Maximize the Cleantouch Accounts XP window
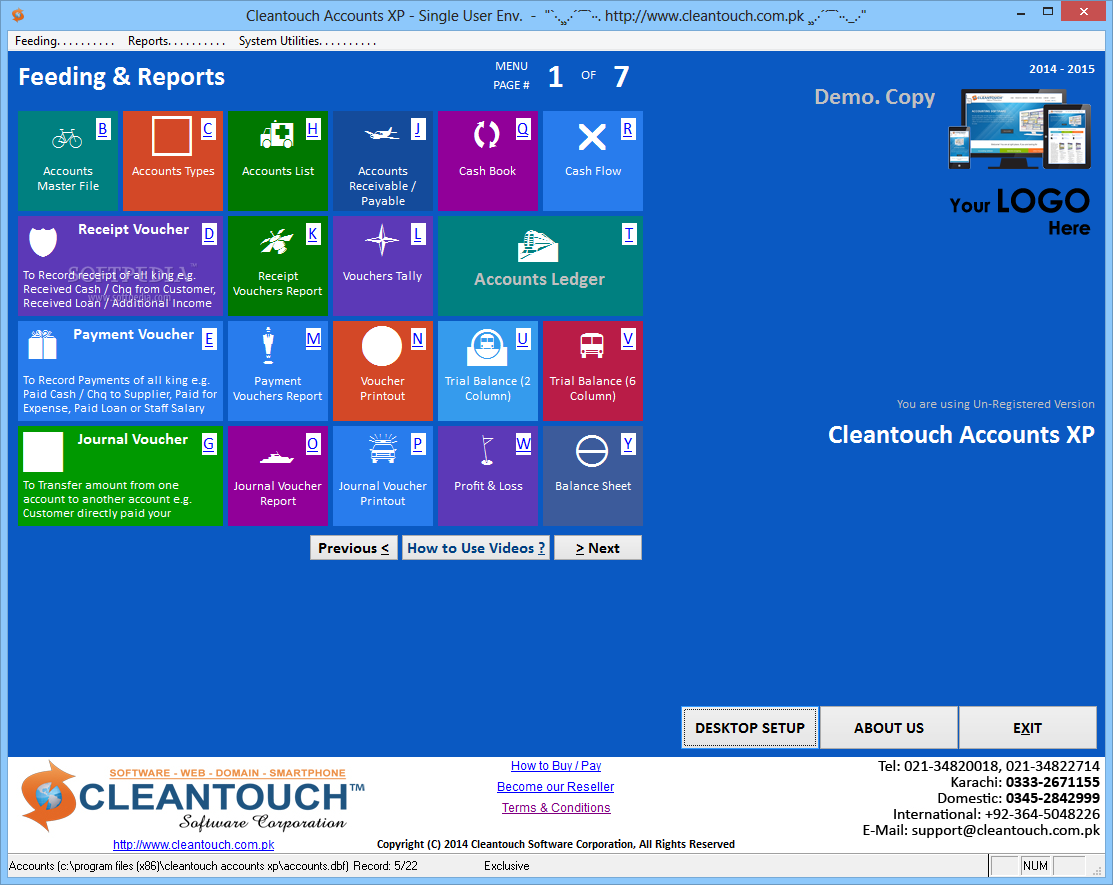Image resolution: width=1113 pixels, height=885 pixels. click(x=1048, y=13)
